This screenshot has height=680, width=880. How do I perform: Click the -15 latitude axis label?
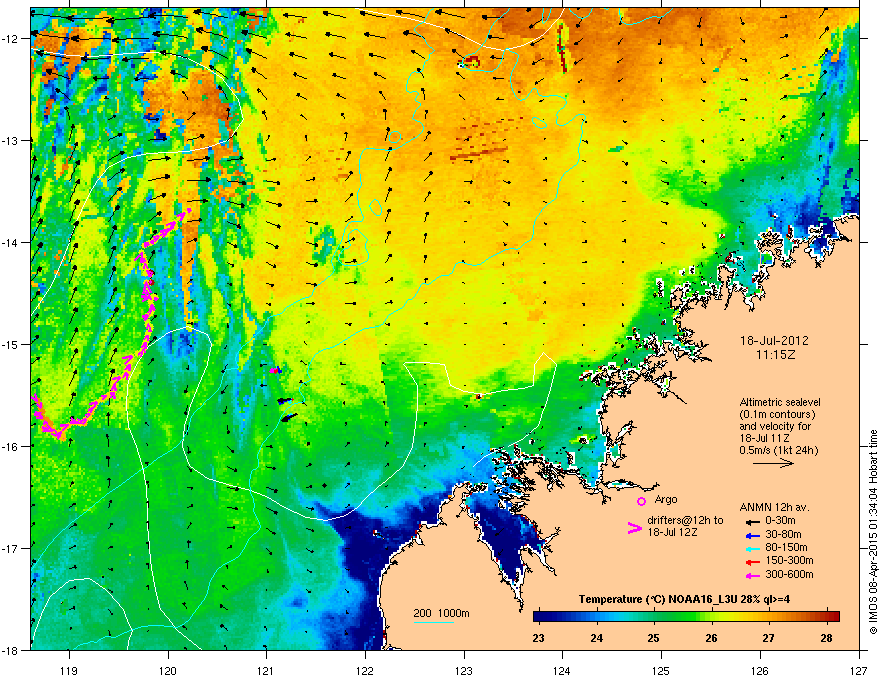[10, 344]
